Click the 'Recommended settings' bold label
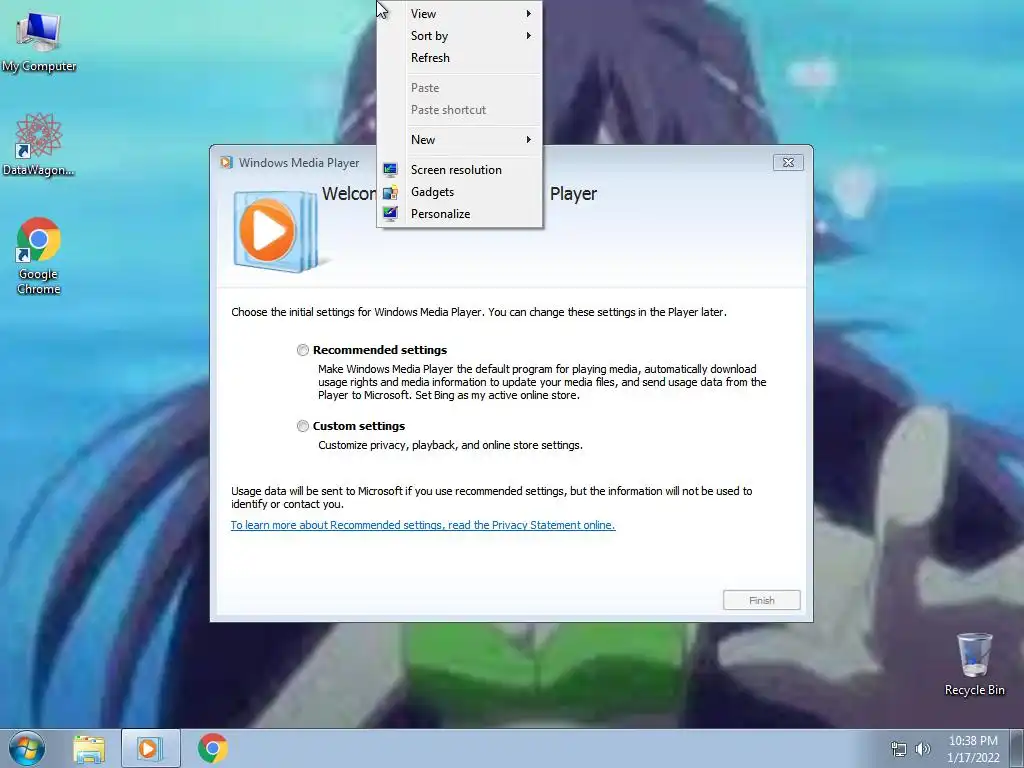 (x=380, y=350)
